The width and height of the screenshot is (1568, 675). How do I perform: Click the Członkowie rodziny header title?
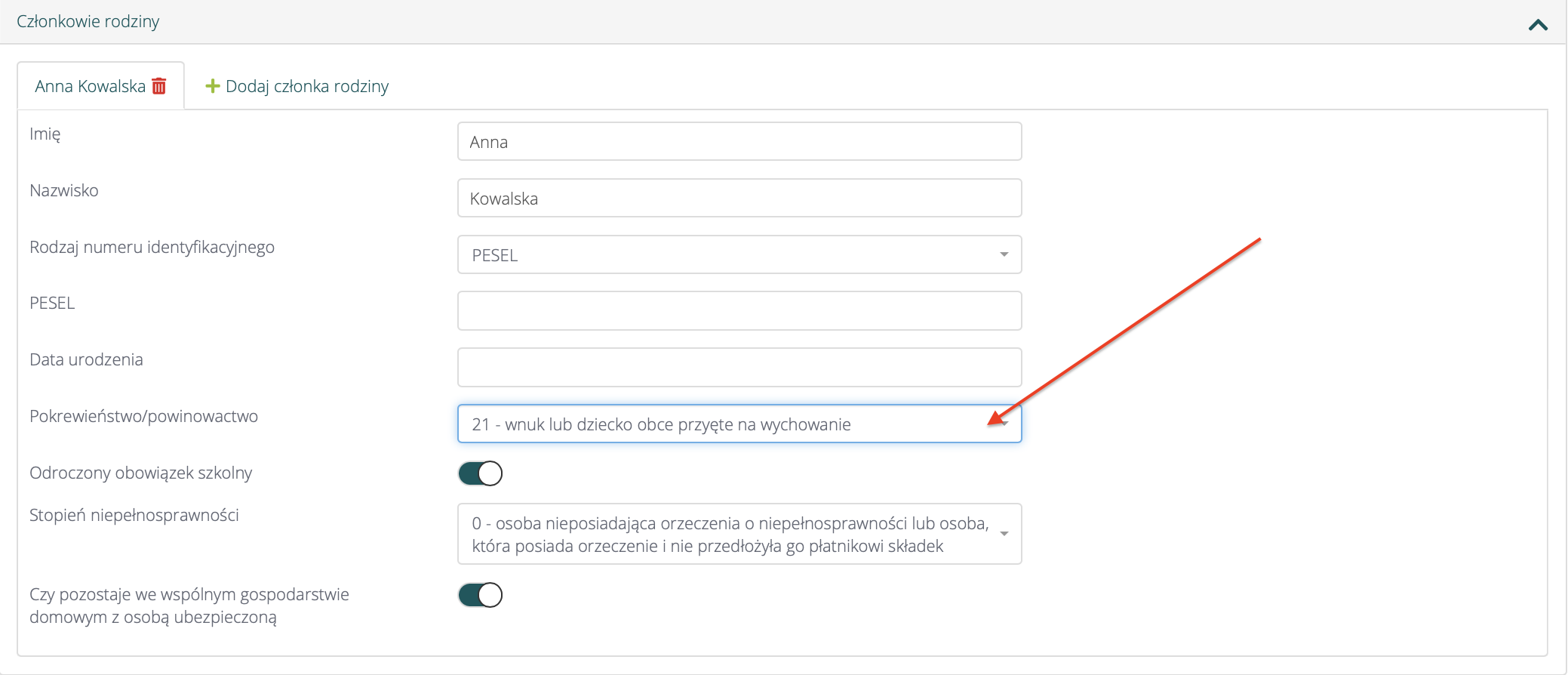(x=88, y=21)
